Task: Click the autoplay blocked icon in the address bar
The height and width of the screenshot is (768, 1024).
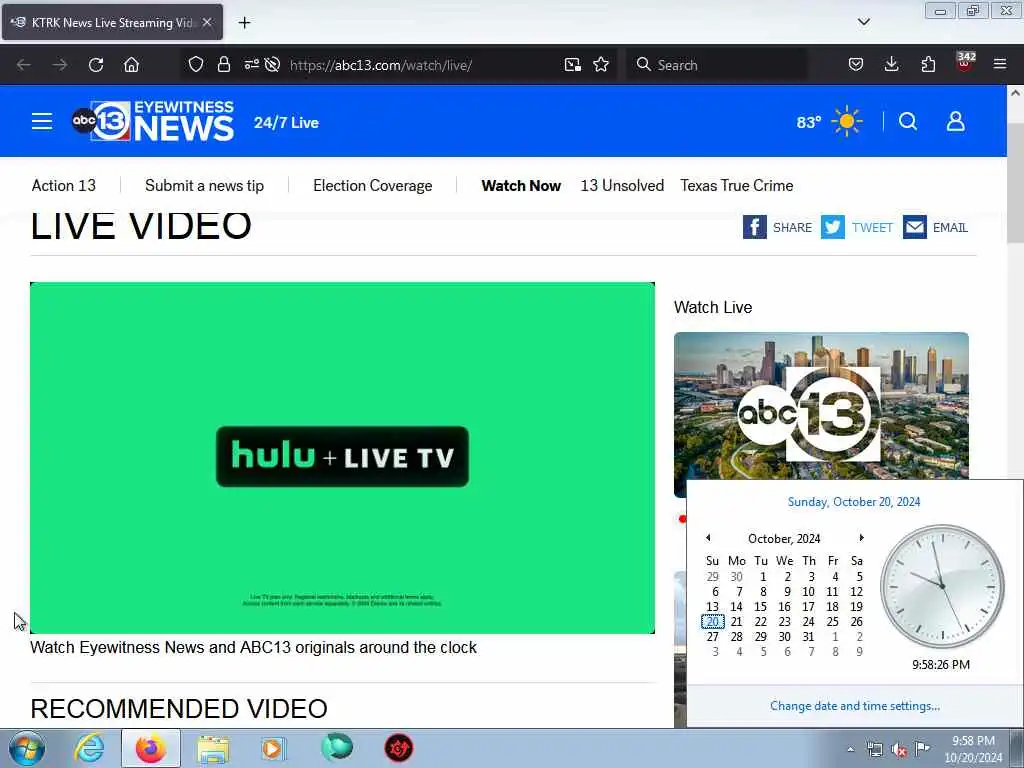Action: tap(273, 64)
